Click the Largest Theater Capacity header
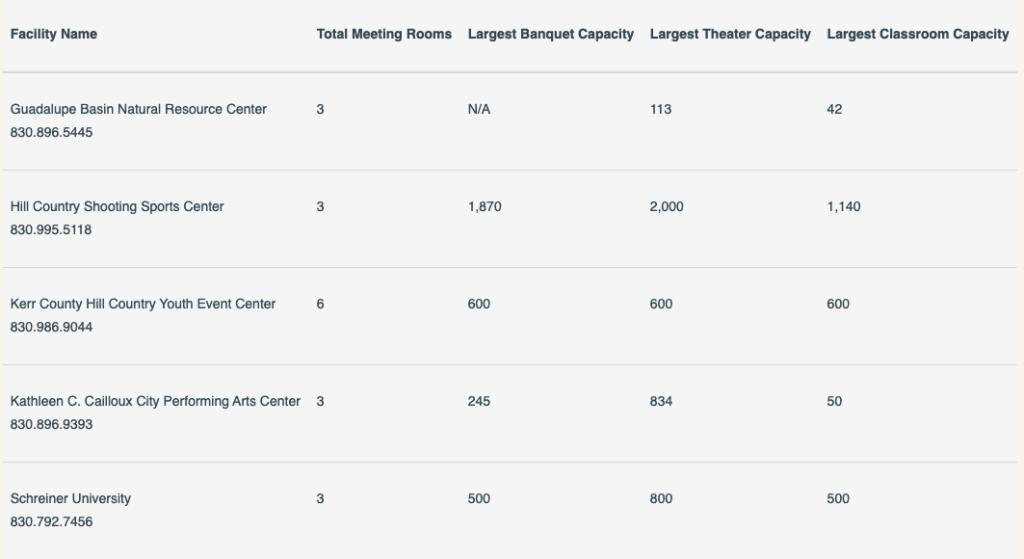Screen dimensions: 1024x559 click(730, 34)
